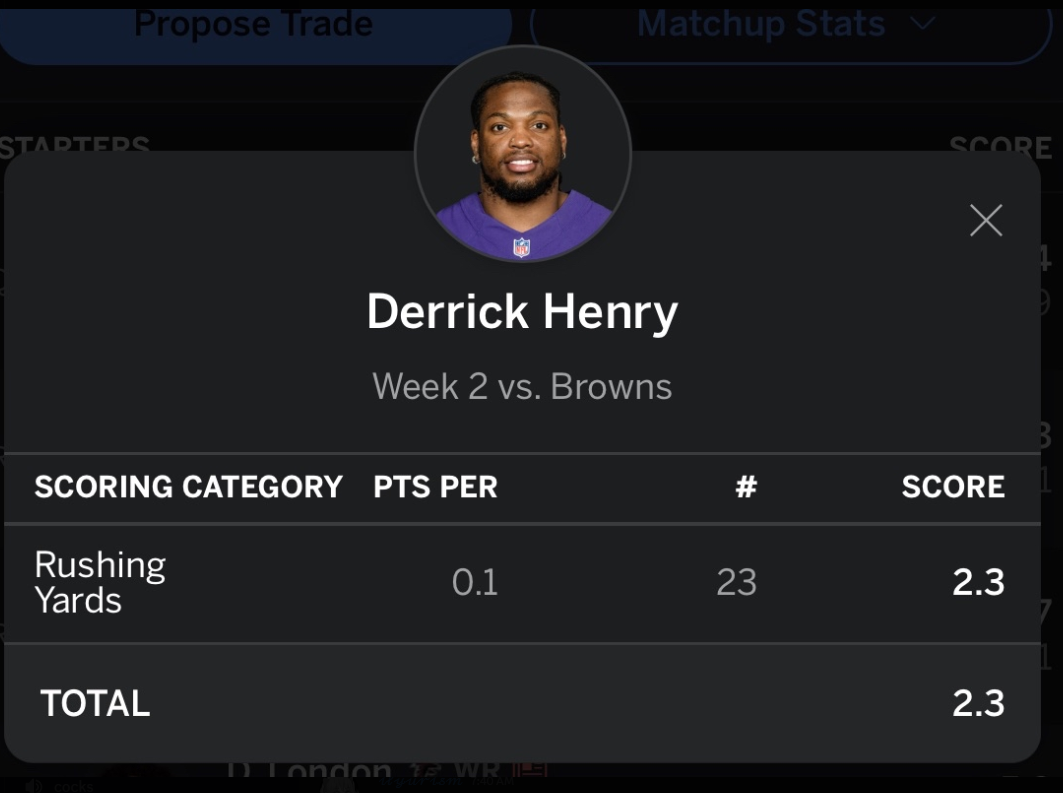Select the Rushing Yards row label

(100, 582)
